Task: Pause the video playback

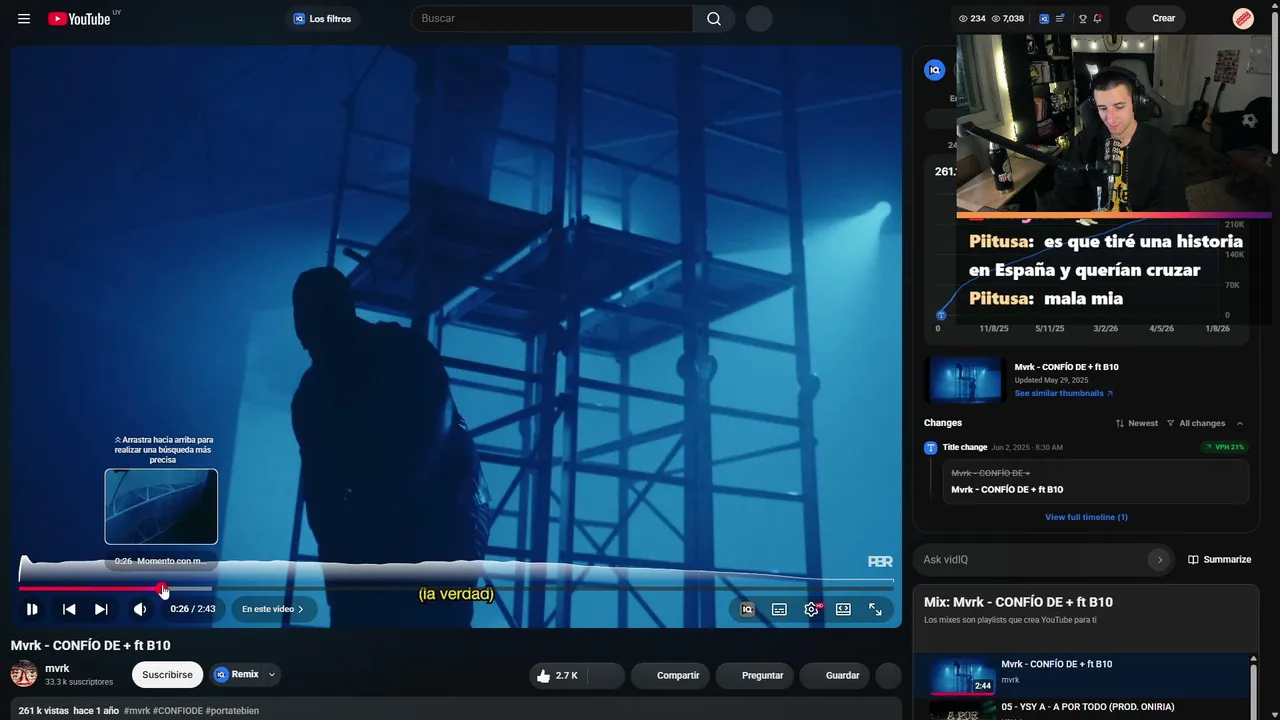Action: pyautogui.click(x=32, y=609)
